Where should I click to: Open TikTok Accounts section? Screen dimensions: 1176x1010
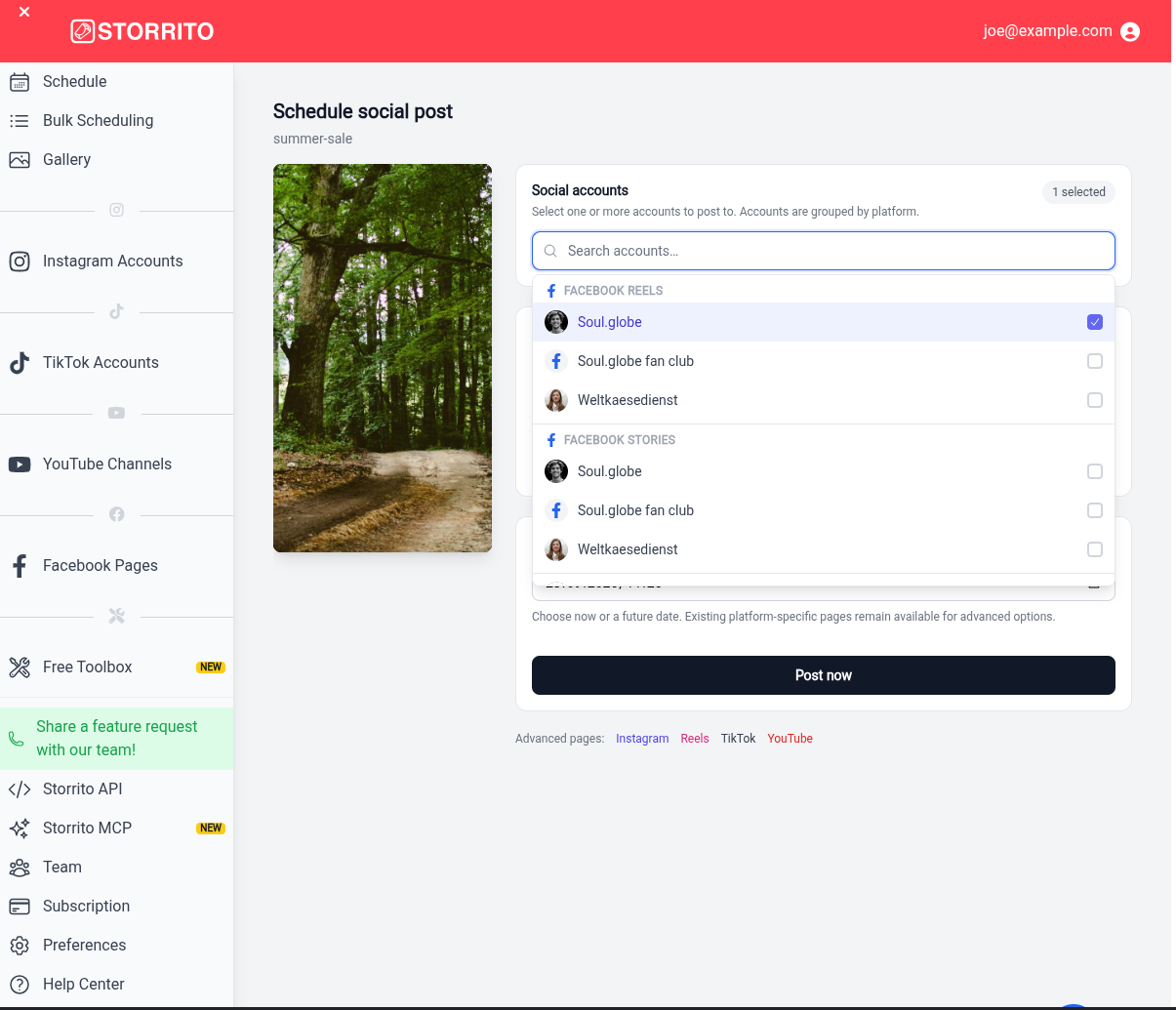click(x=117, y=363)
